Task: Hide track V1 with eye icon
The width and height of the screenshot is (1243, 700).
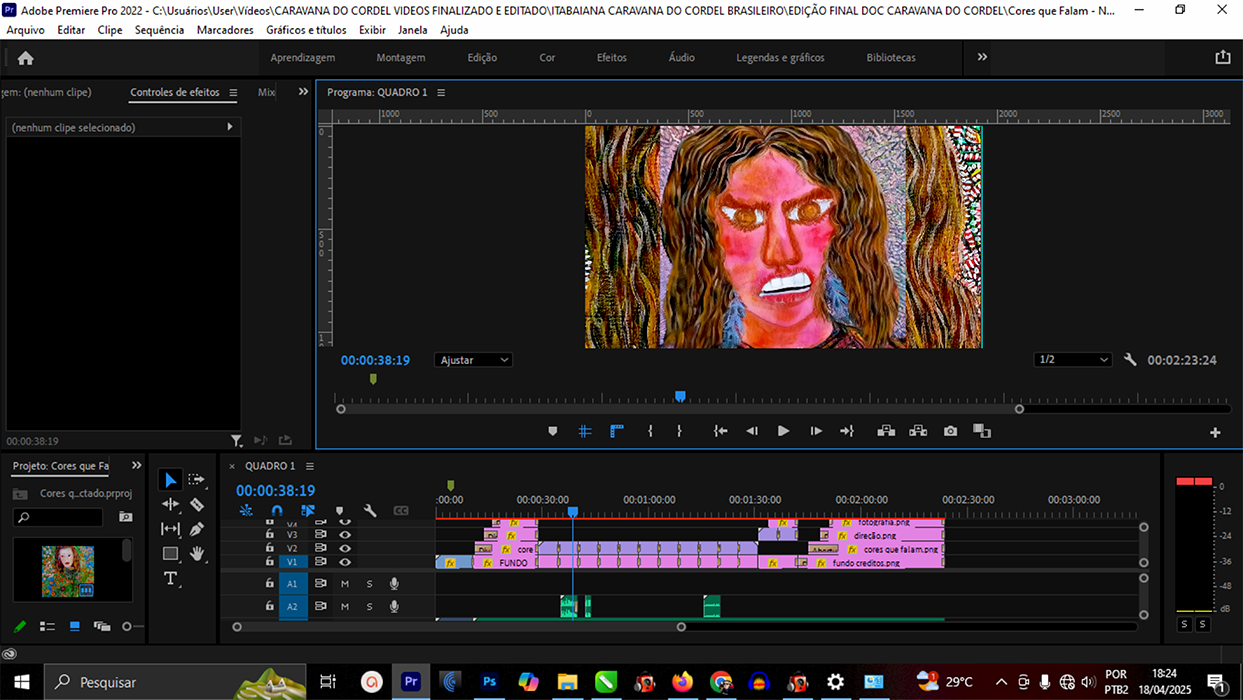Action: pos(345,562)
